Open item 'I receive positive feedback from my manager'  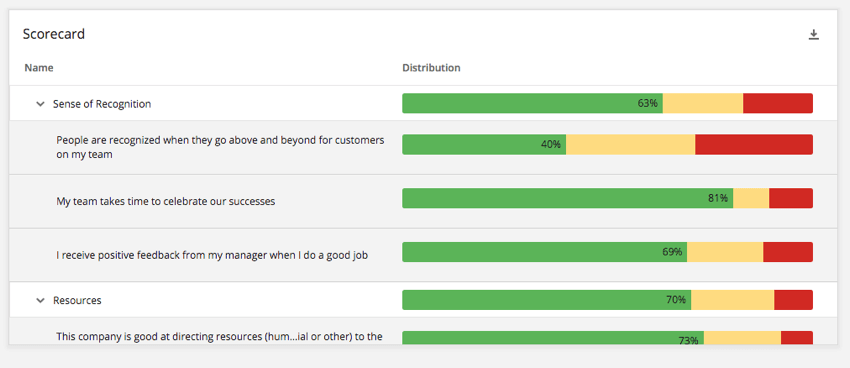[x=212, y=255]
